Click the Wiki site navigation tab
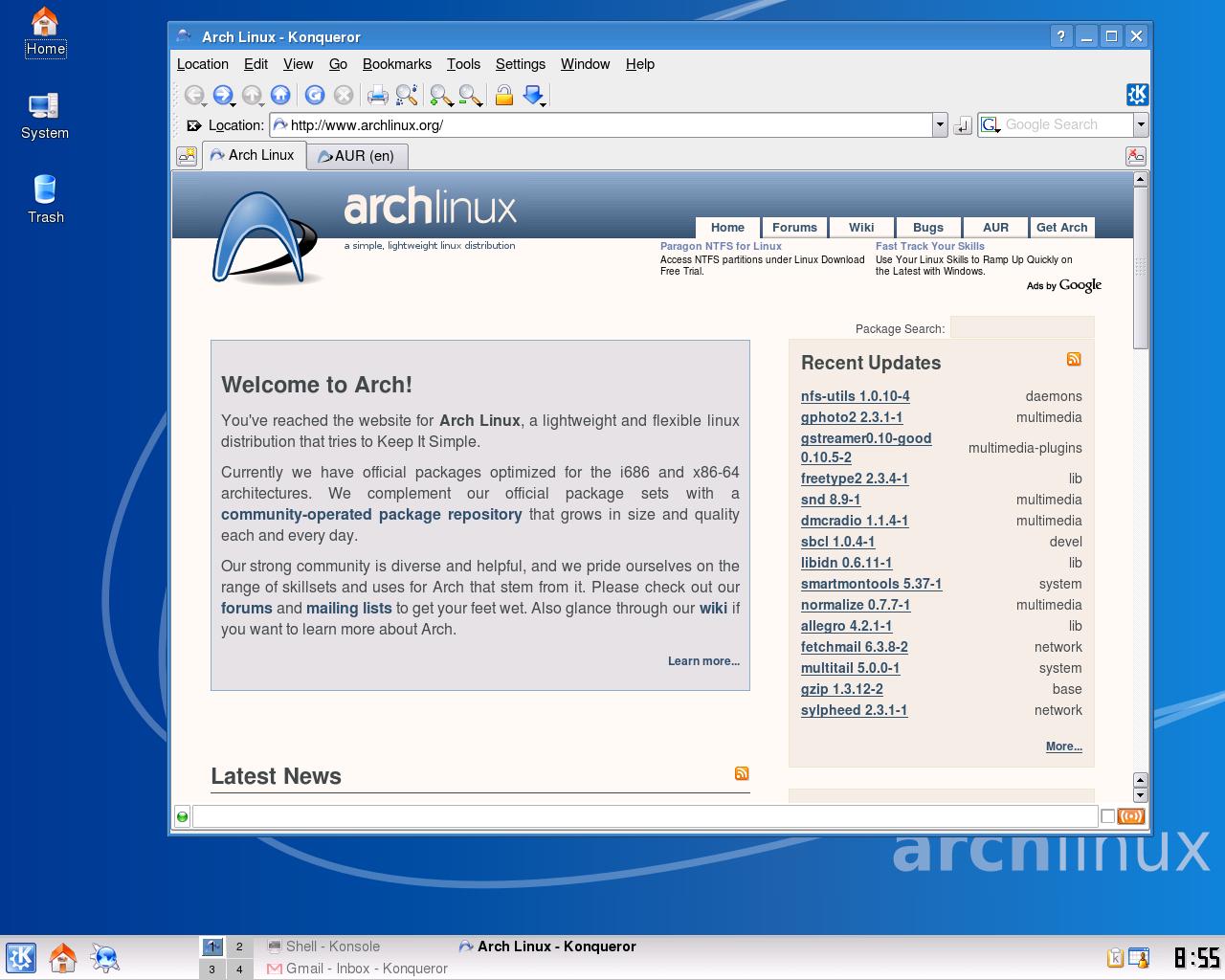Screen dimensions: 1225x980 [x=861, y=228]
